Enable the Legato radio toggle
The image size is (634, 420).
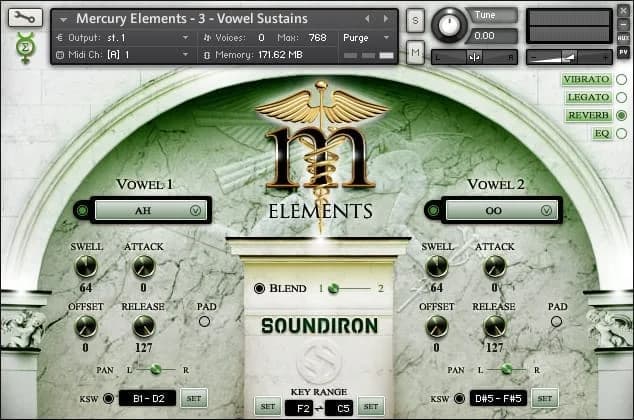pyautogui.click(x=621, y=97)
